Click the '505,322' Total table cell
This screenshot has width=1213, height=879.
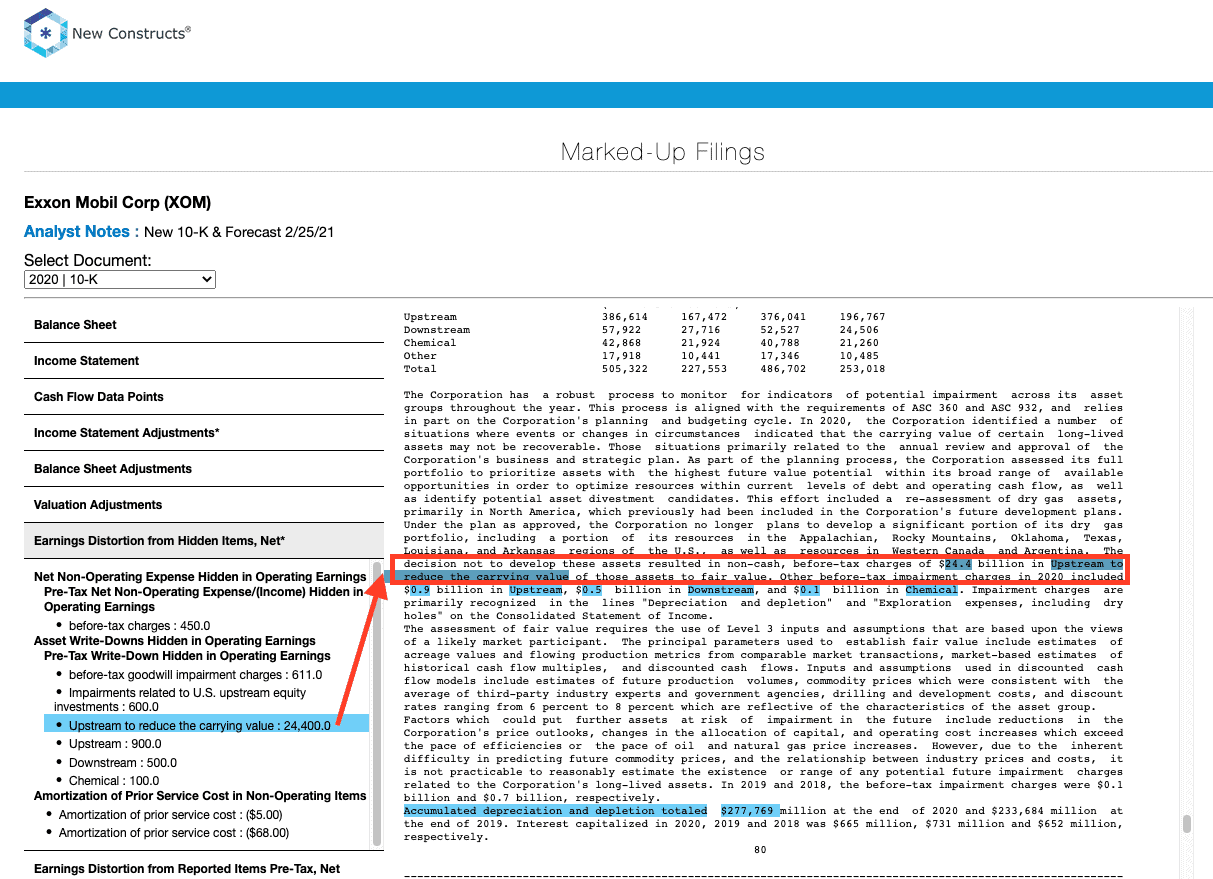pyautogui.click(x=625, y=369)
